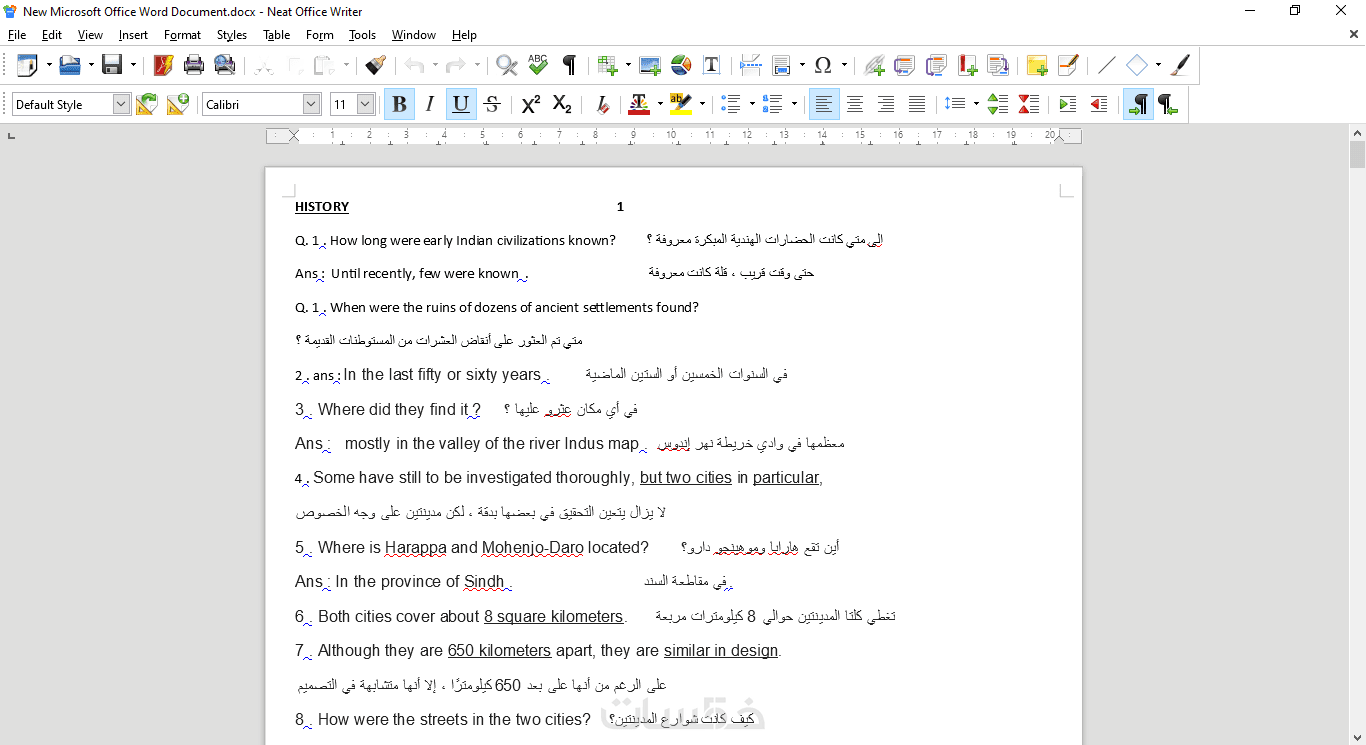Expand the Omega special character dropdown arrow
Image resolution: width=1366 pixels, height=745 pixels.
tap(844, 66)
